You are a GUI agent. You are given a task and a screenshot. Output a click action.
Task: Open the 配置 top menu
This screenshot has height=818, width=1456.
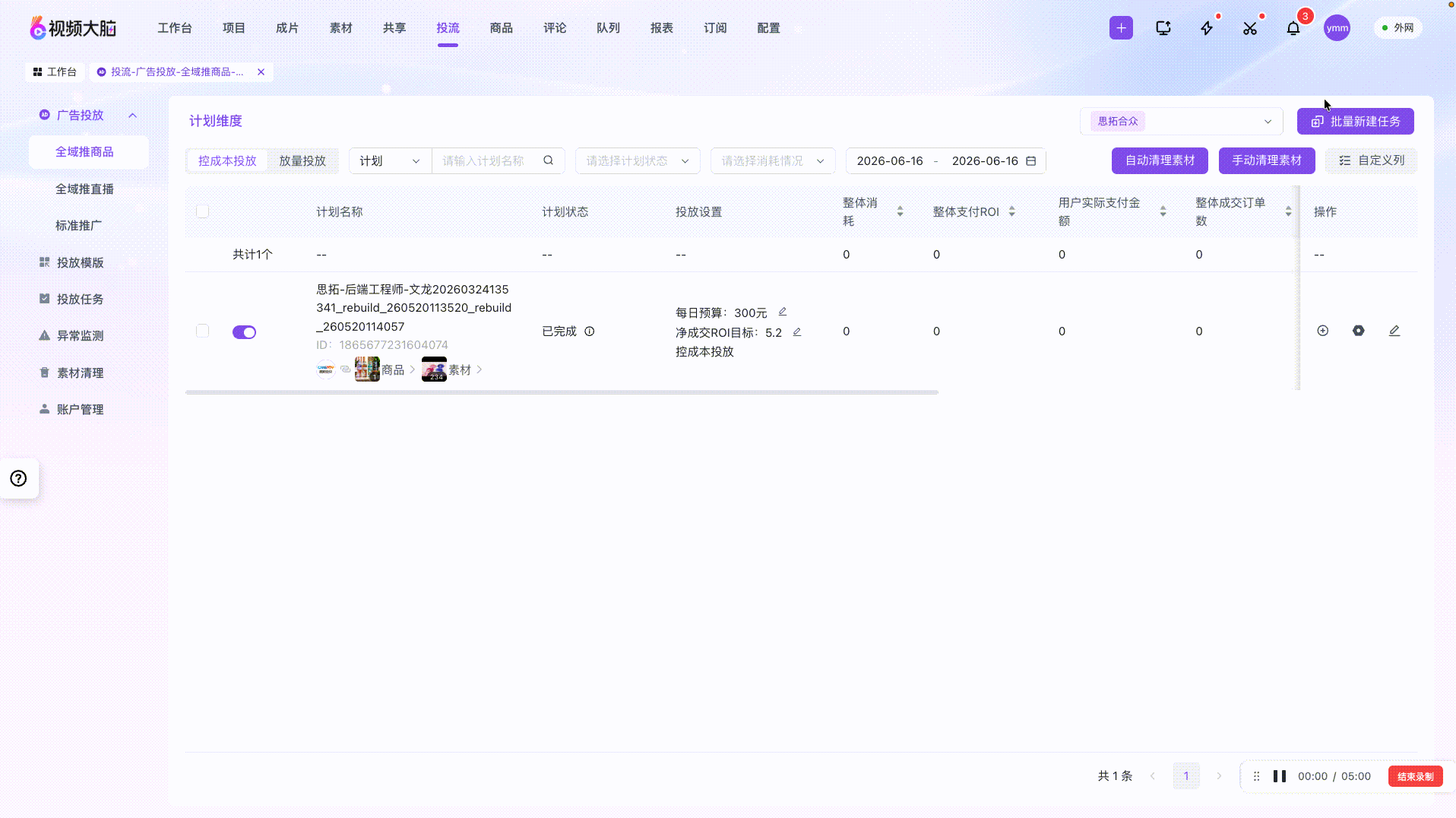tap(768, 28)
